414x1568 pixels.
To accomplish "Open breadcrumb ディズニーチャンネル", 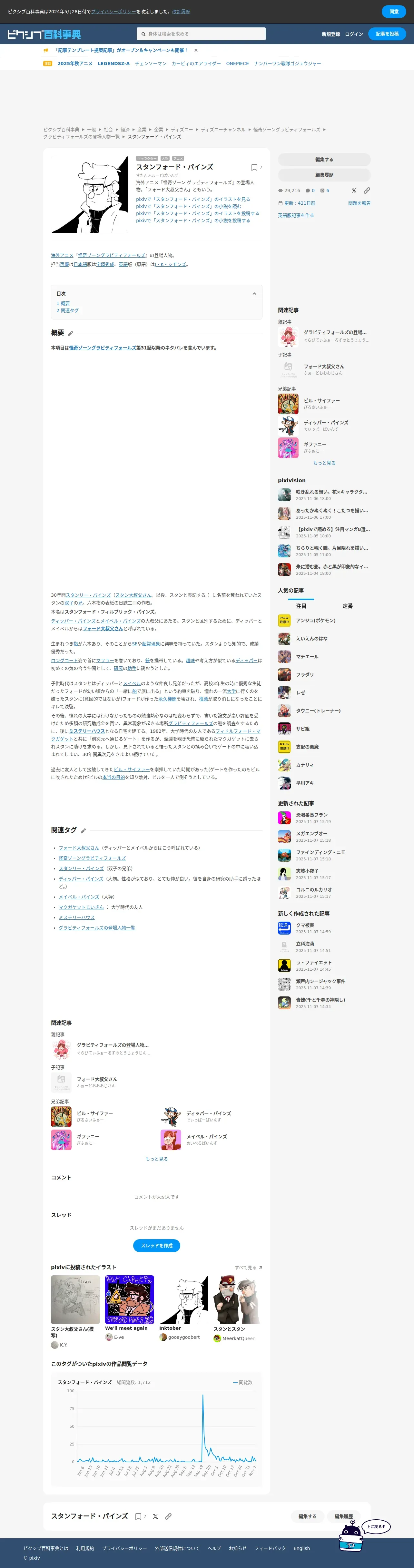I will (x=223, y=130).
